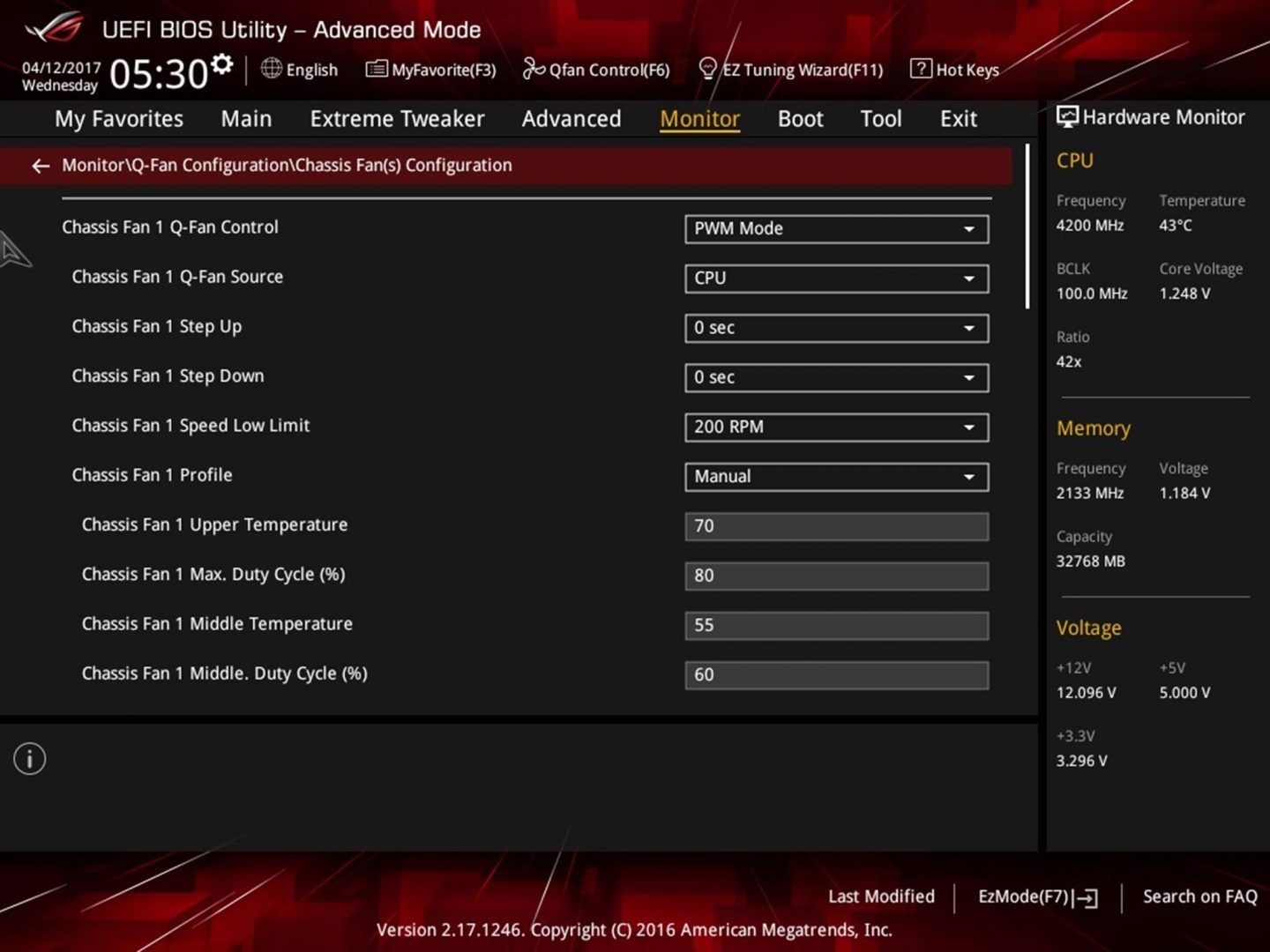Click +3.3V reading 3.296 V
1270x952 pixels.
(x=1082, y=761)
